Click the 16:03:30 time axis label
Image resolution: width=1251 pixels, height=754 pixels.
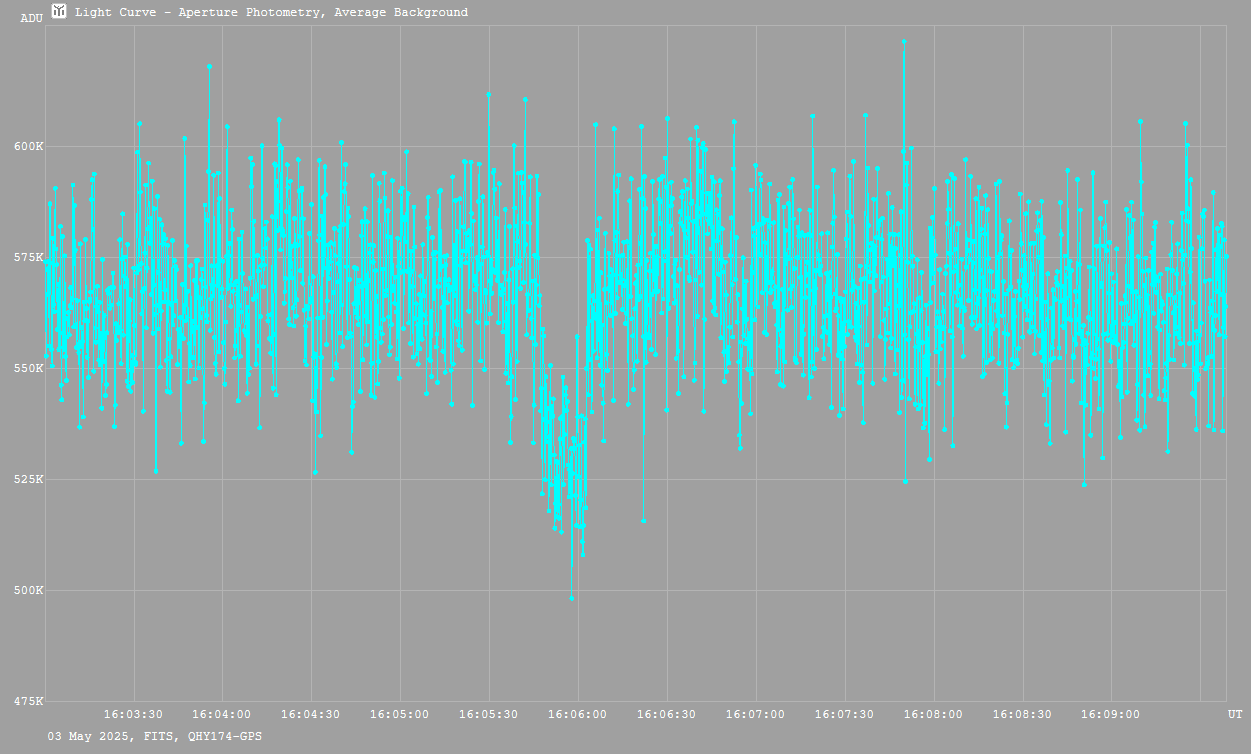tap(134, 715)
